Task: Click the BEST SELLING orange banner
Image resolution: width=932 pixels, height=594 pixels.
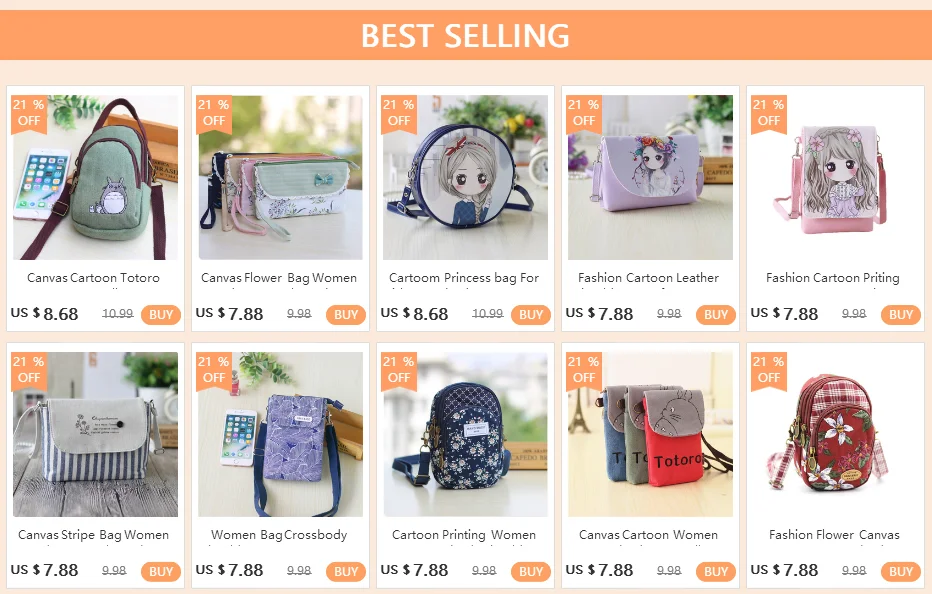Action: 466,35
